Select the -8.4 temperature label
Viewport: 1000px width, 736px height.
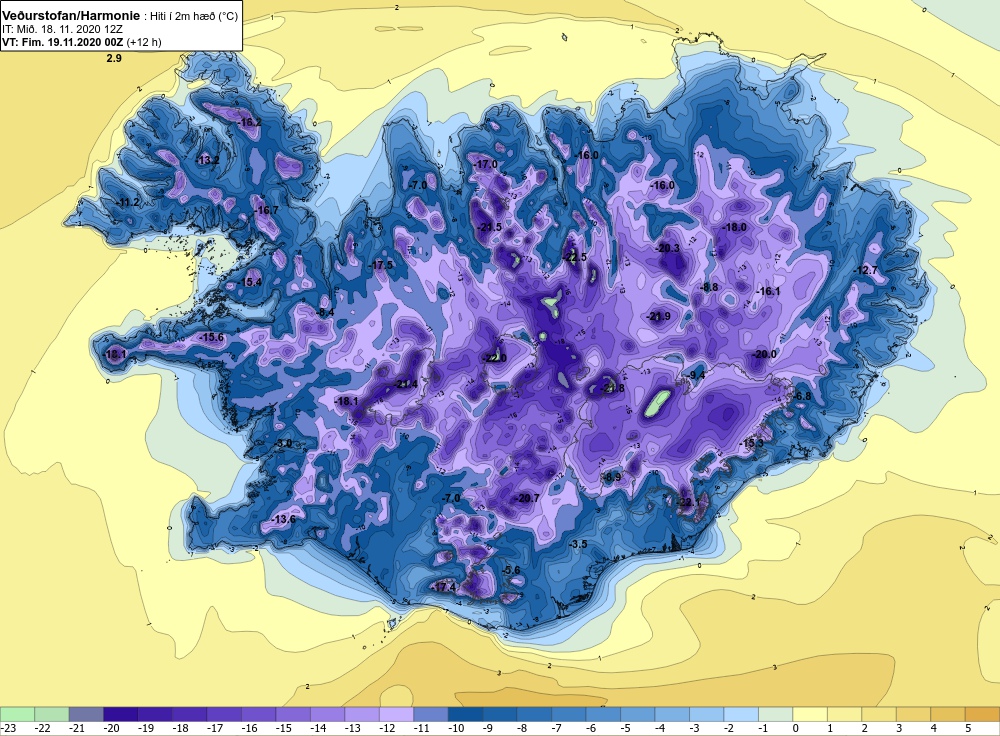325,312
